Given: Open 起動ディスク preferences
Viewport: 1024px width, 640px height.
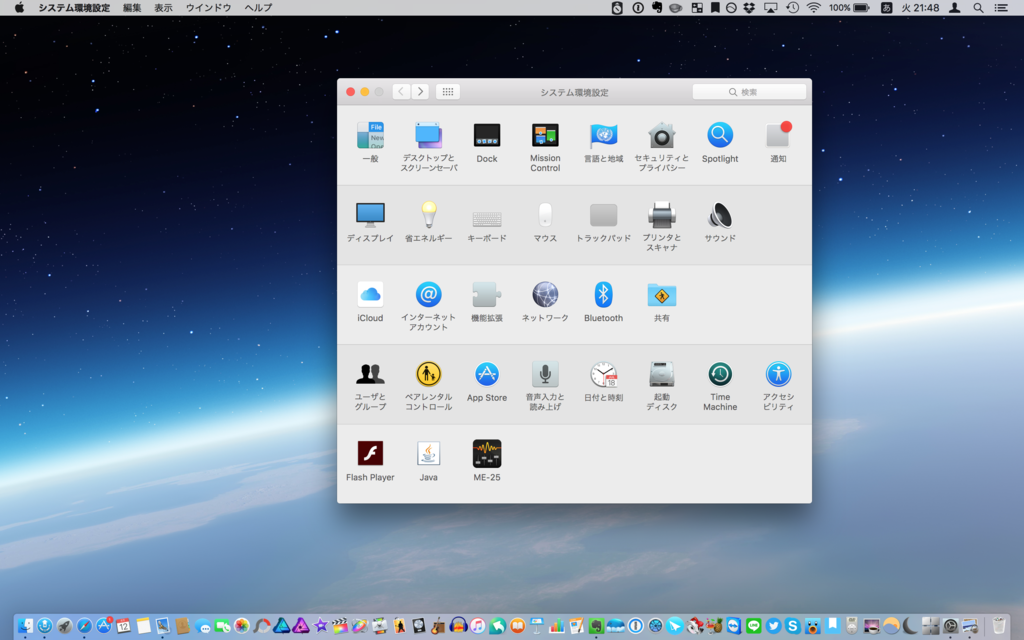Looking at the screenshot, I should 662,386.
